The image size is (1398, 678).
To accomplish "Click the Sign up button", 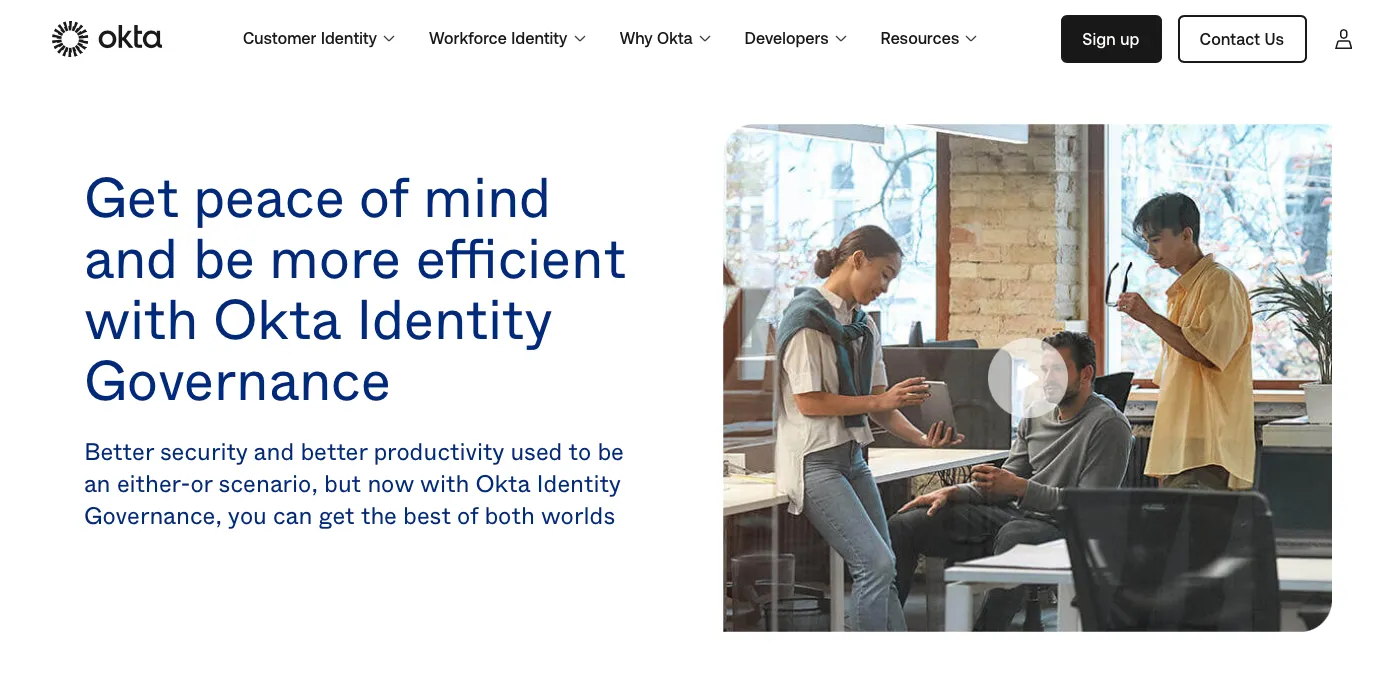I will [1111, 39].
